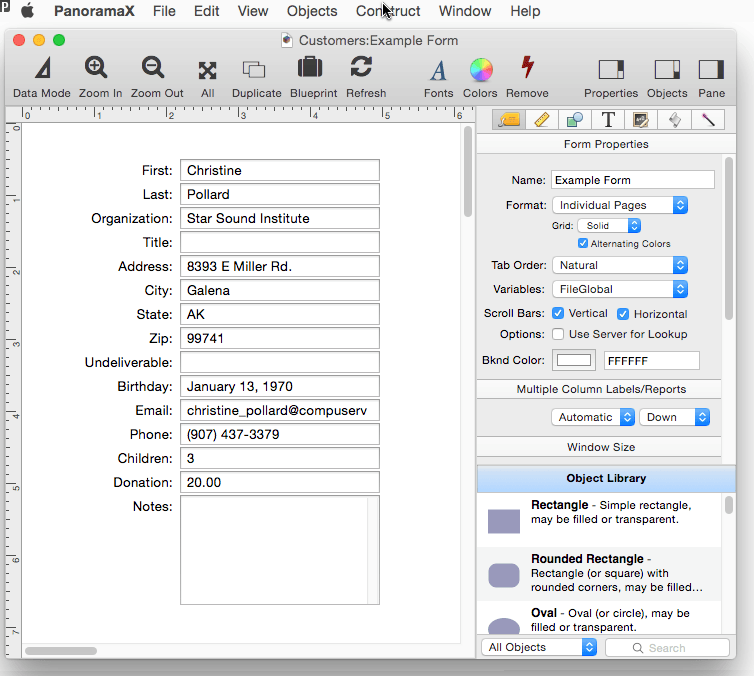Open the View menu

253,11
